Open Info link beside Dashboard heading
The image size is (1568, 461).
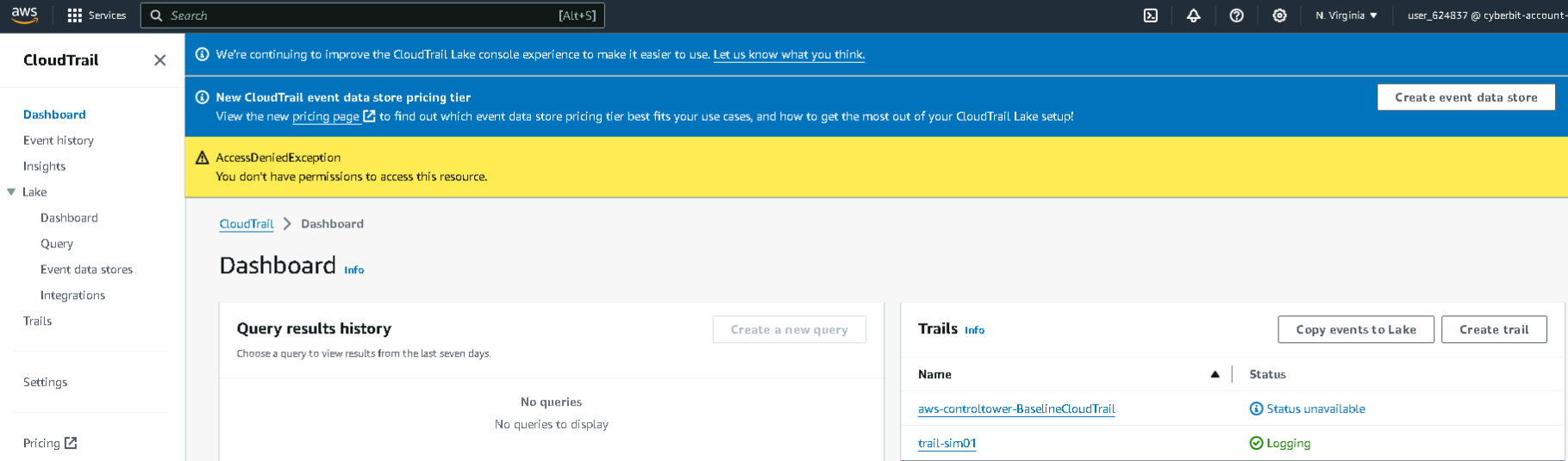click(354, 270)
